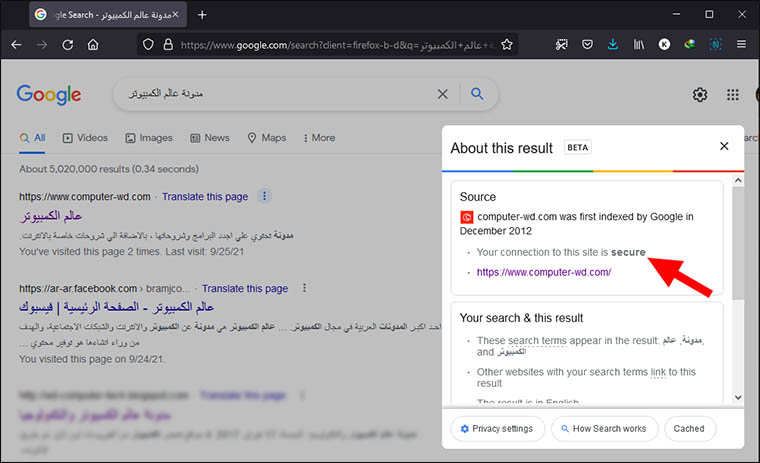Click the round K extension icon
Screen dimensions: 760x463
(x=665, y=45)
